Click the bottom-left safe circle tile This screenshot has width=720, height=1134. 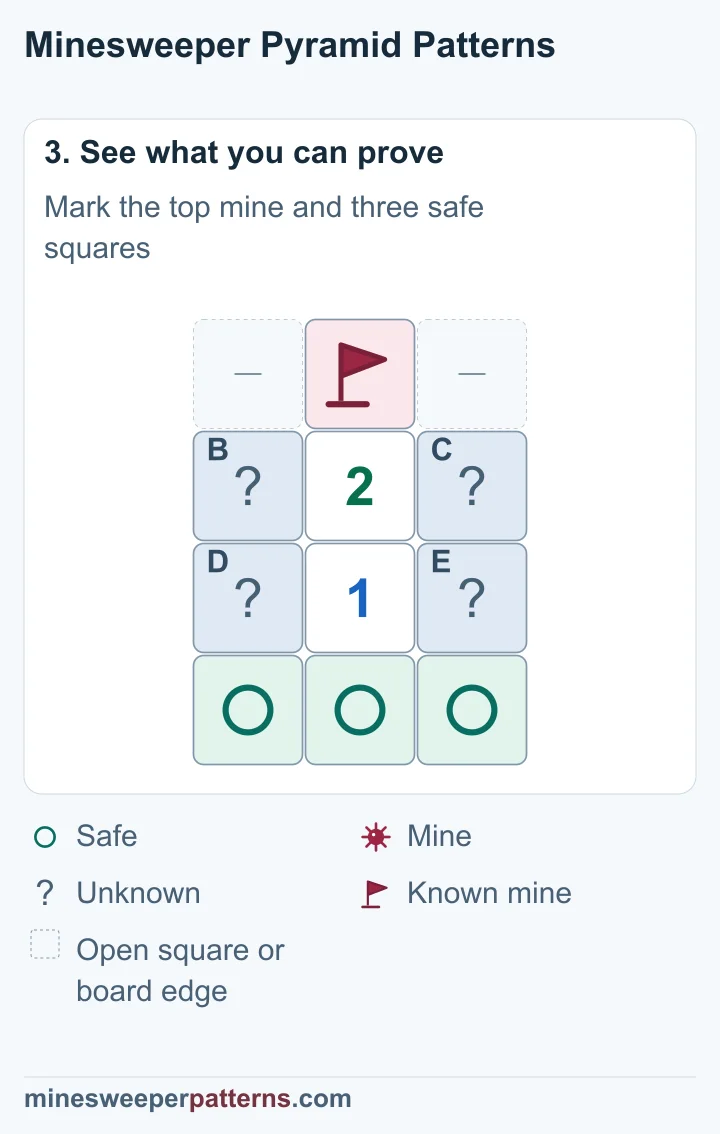(x=248, y=710)
